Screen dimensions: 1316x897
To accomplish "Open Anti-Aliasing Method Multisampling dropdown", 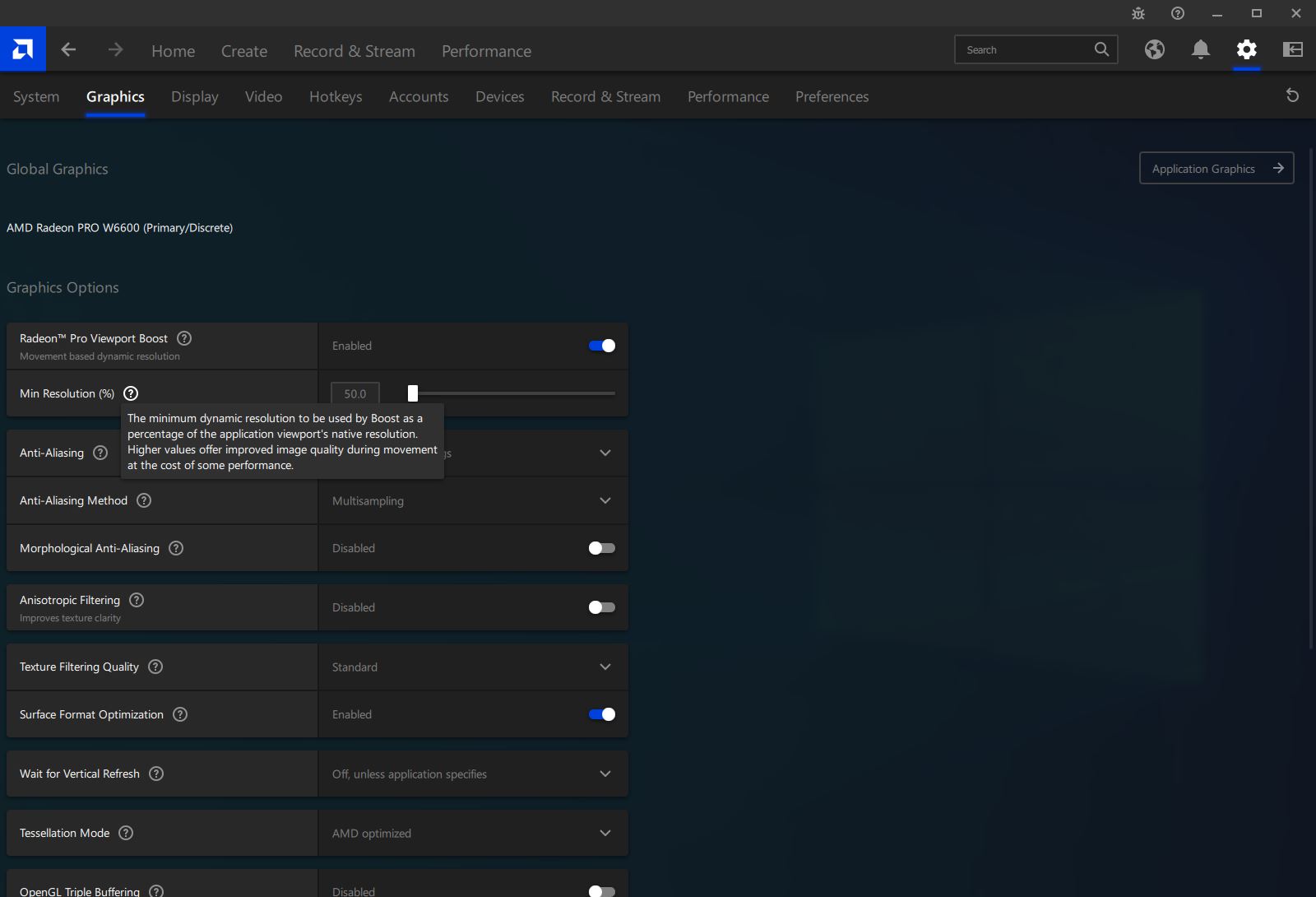I will point(473,500).
